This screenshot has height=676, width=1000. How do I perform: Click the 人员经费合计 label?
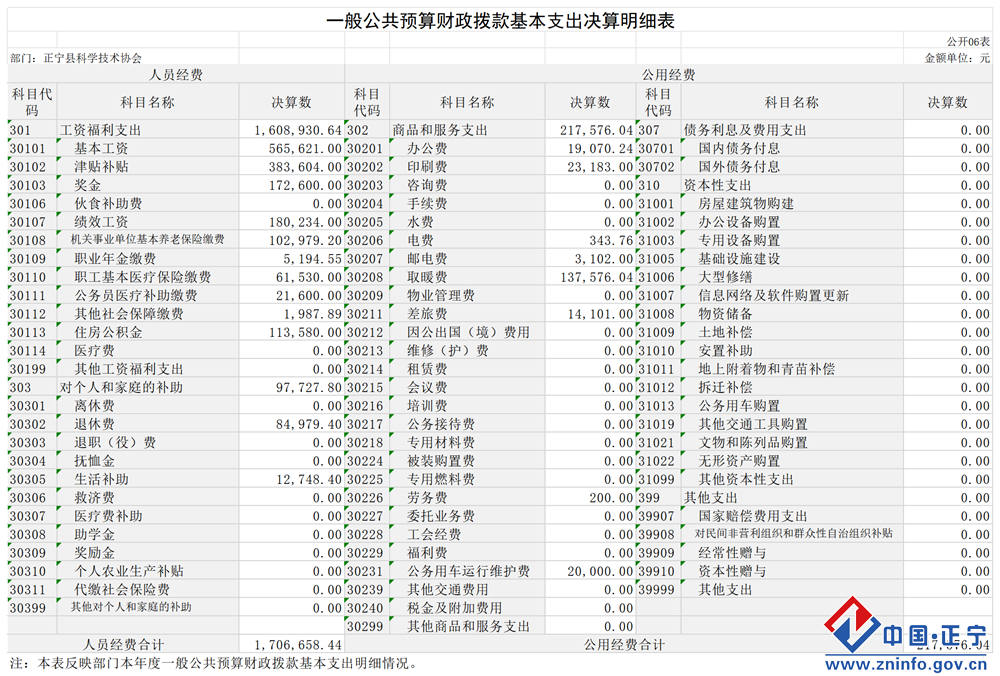pyautogui.click(x=123, y=645)
